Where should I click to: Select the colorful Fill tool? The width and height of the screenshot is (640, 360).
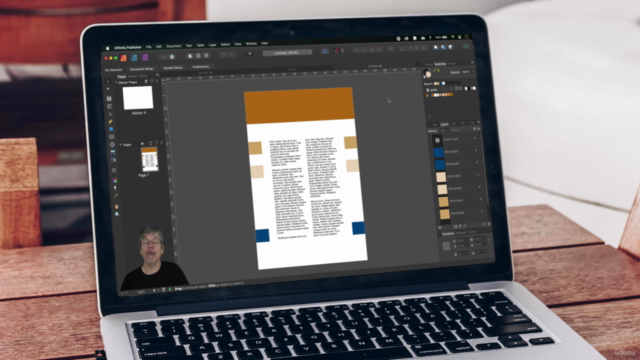(115, 180)
